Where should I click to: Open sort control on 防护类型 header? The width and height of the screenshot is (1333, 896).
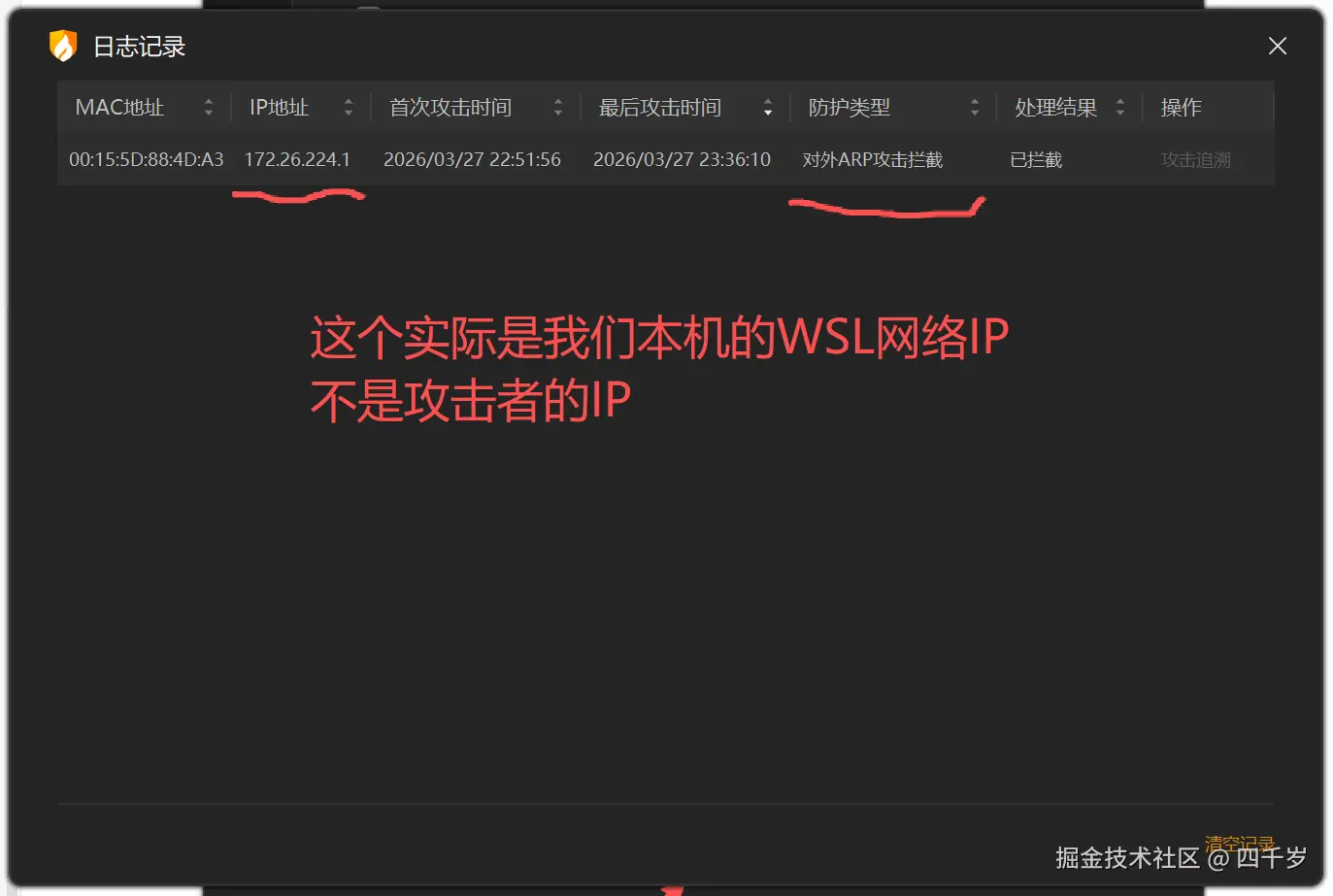[975, 107]
